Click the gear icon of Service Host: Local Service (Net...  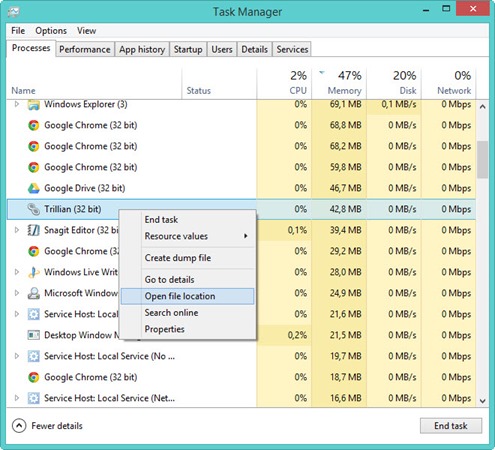[x=33, y=398]
